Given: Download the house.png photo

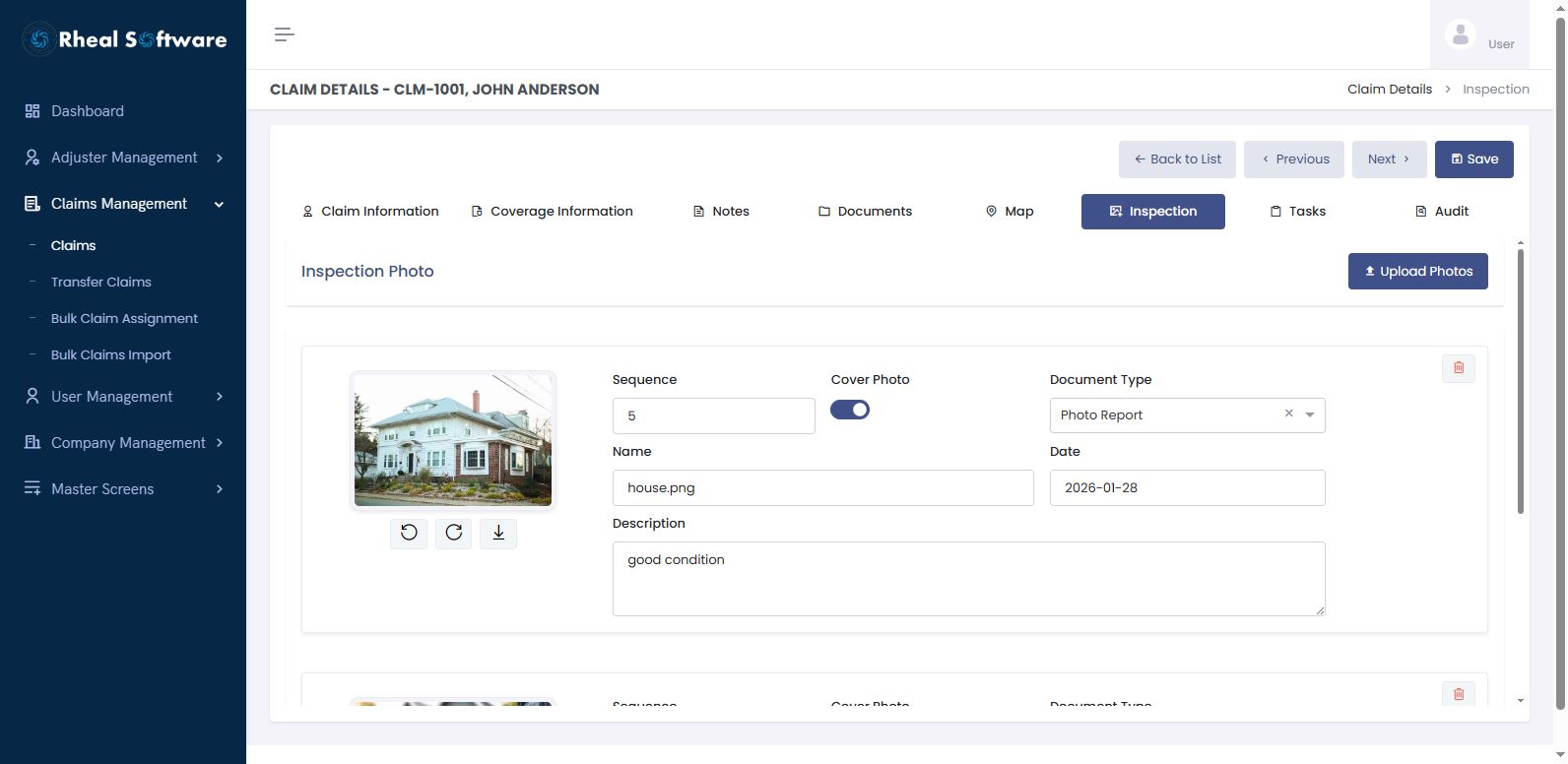Looking at the screenshot, I should [x=498, y=533].
